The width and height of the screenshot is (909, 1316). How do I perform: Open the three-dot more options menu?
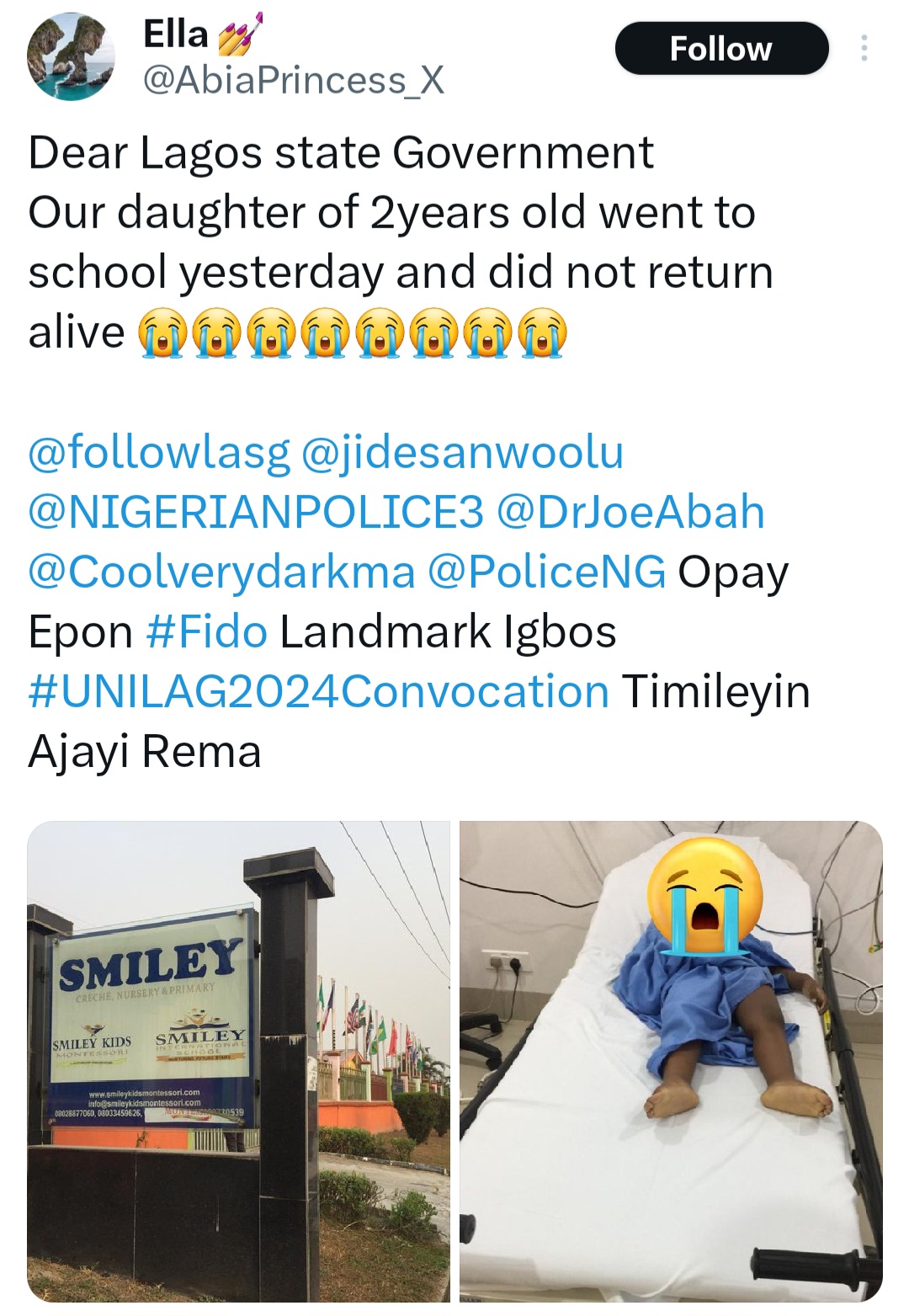864,49
